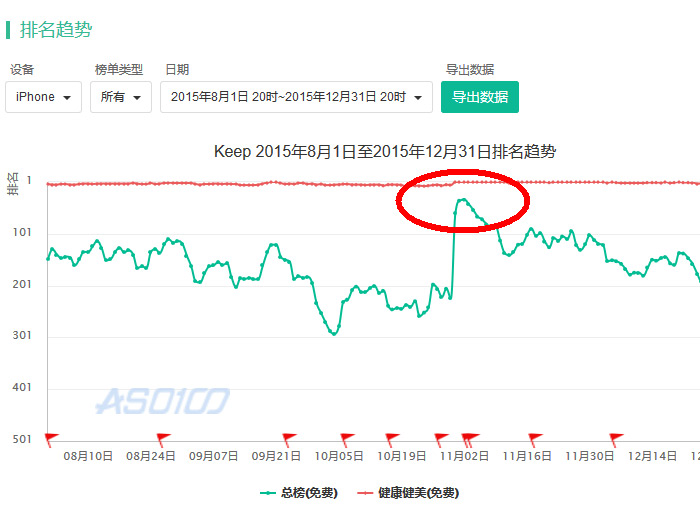700x508 pixels.
Task: Click the 设备 field label
Action: point(22,70)
